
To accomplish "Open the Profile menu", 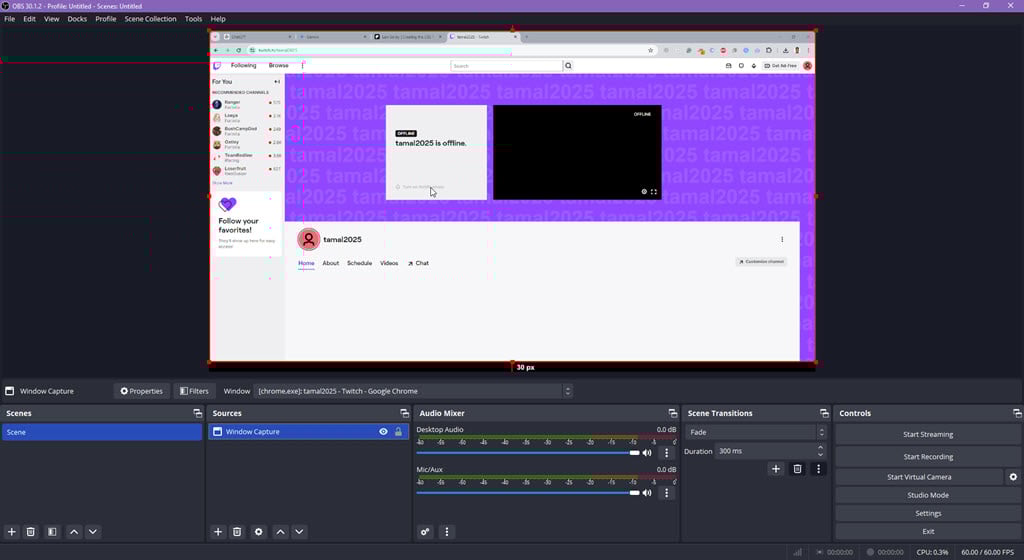I will click(106, 19).
